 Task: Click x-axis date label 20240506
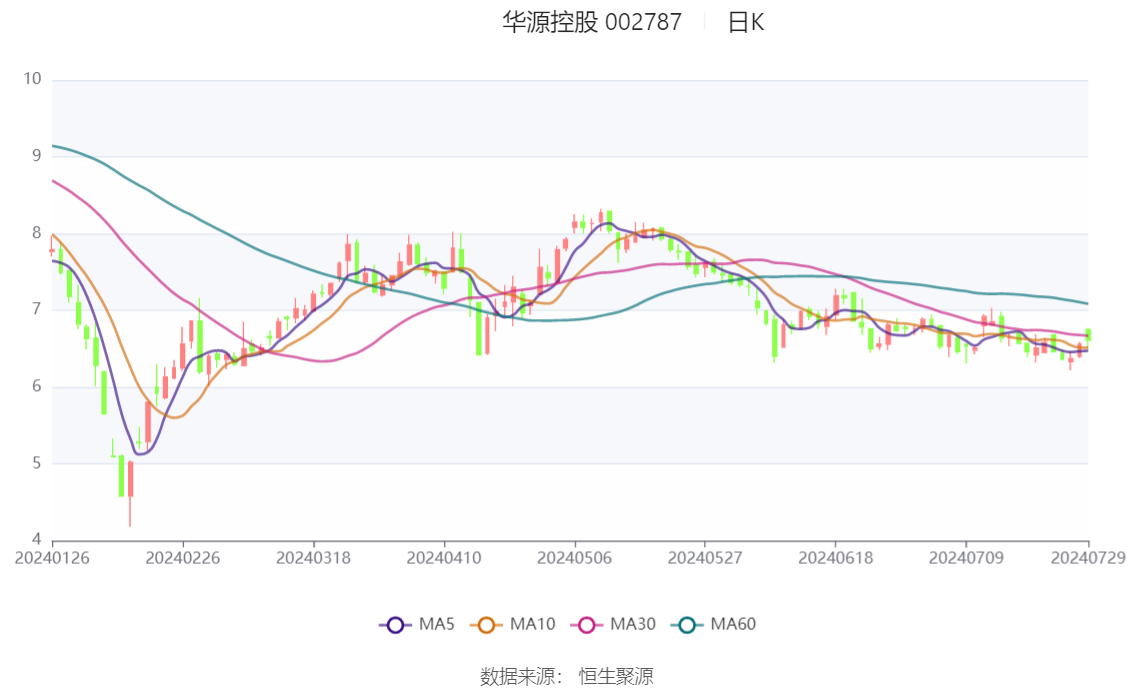[574, 558]
